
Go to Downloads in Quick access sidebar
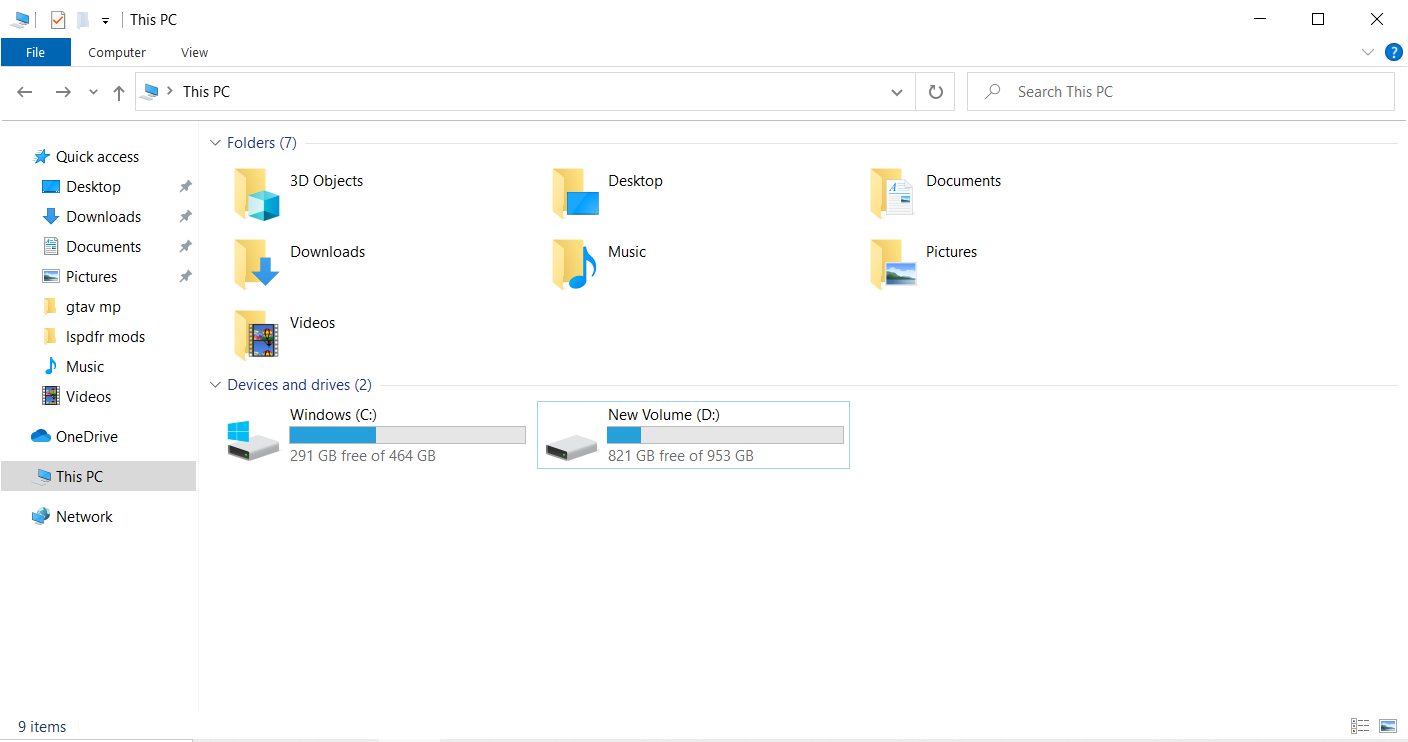coord(103,217)
